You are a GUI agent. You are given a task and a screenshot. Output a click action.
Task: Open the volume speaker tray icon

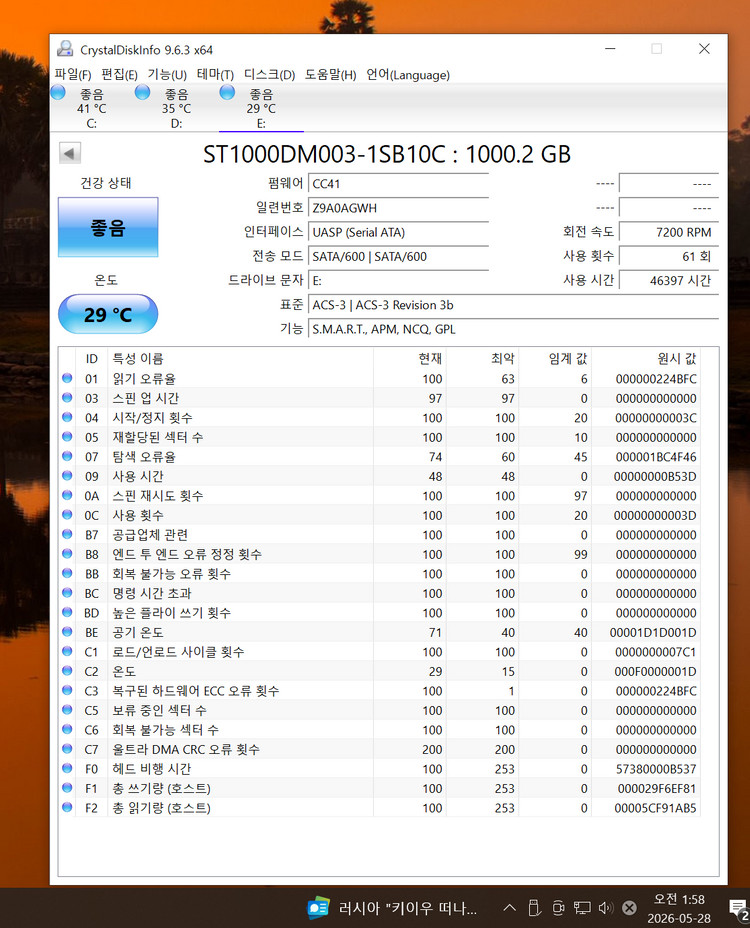coord(606,908)
